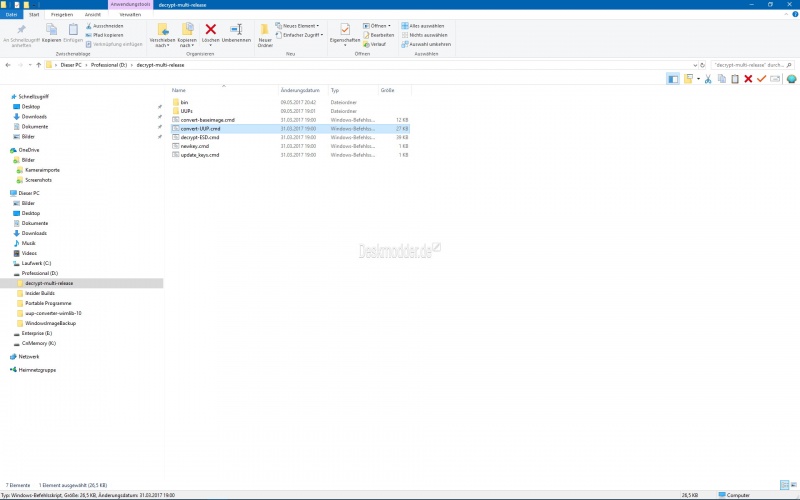Click Verlauf in the Öffnen group

(x=374, y=44)
